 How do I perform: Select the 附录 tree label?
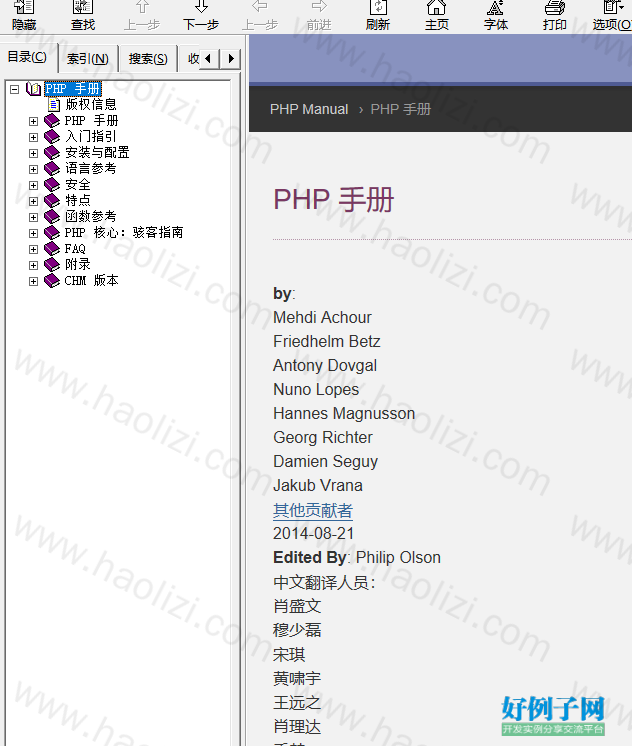point(78,265)
